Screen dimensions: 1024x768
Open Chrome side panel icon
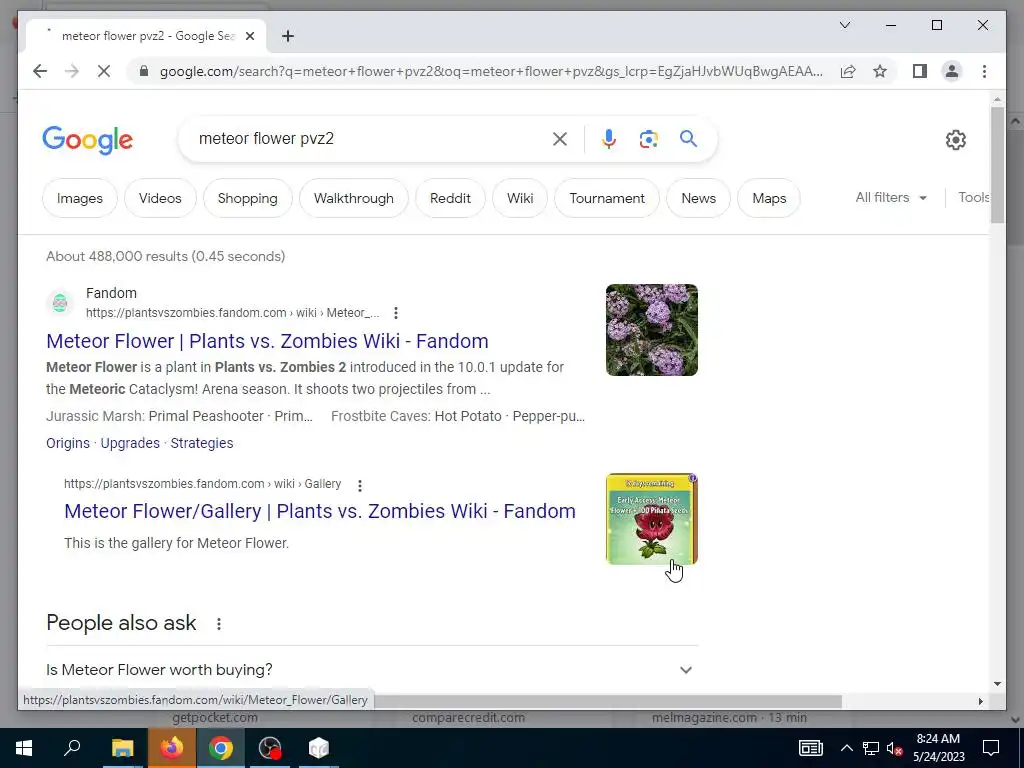(x=920, y=71)
